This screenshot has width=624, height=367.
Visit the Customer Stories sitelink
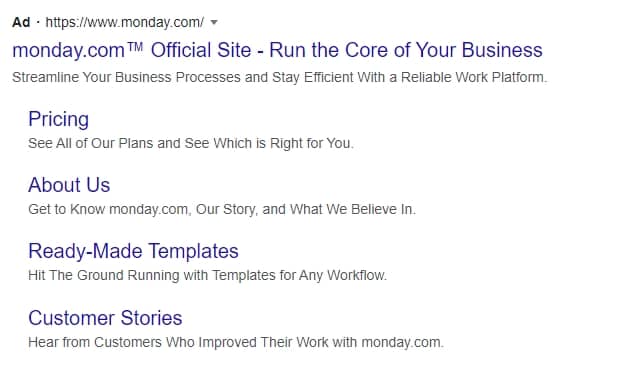coord(105,318)
